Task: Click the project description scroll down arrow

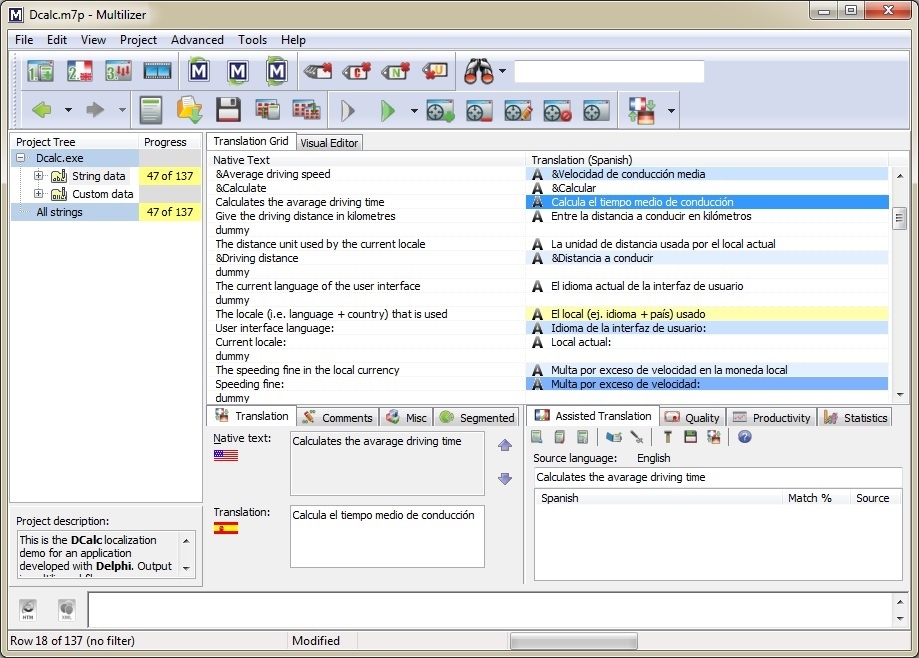Action: click(186, 568)
